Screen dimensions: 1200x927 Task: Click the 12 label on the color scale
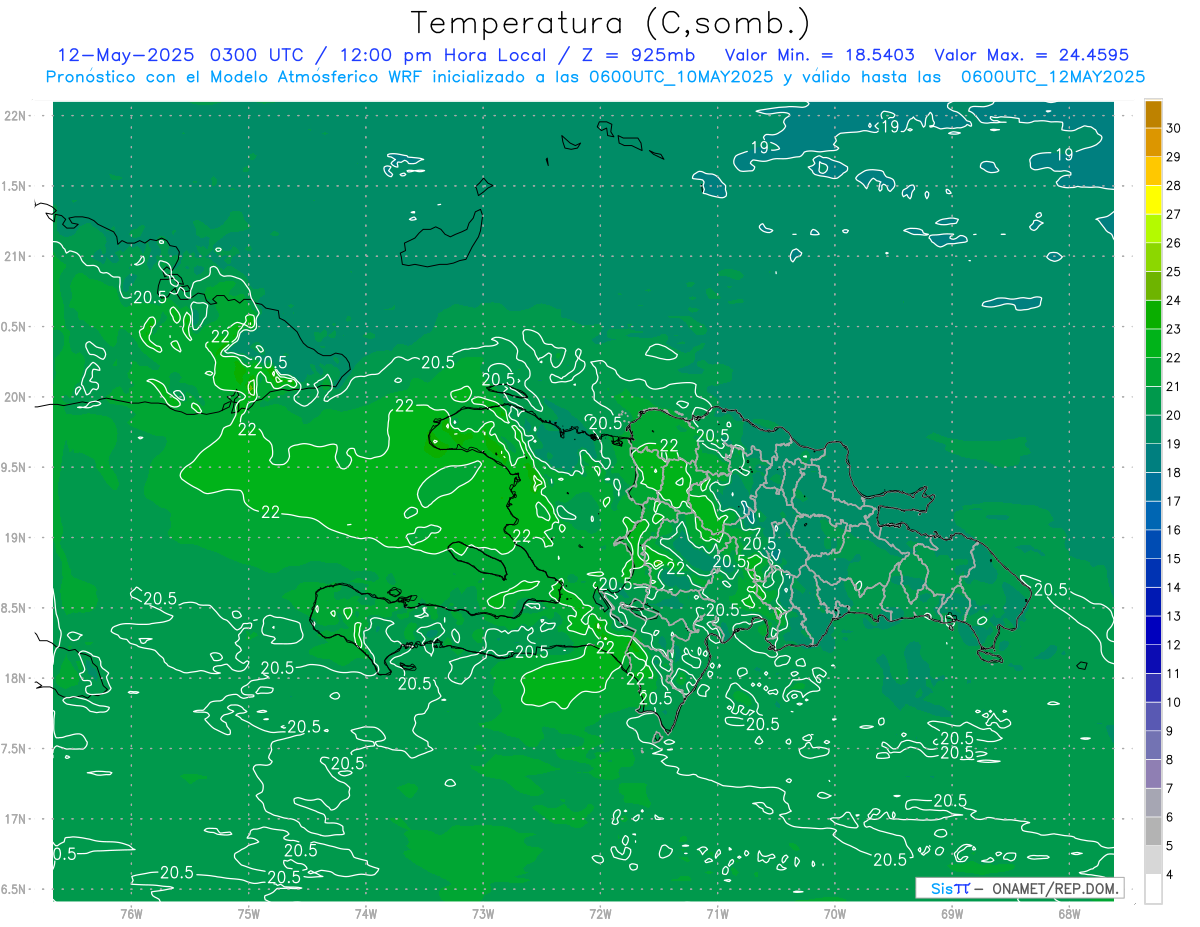[1174, 645]
